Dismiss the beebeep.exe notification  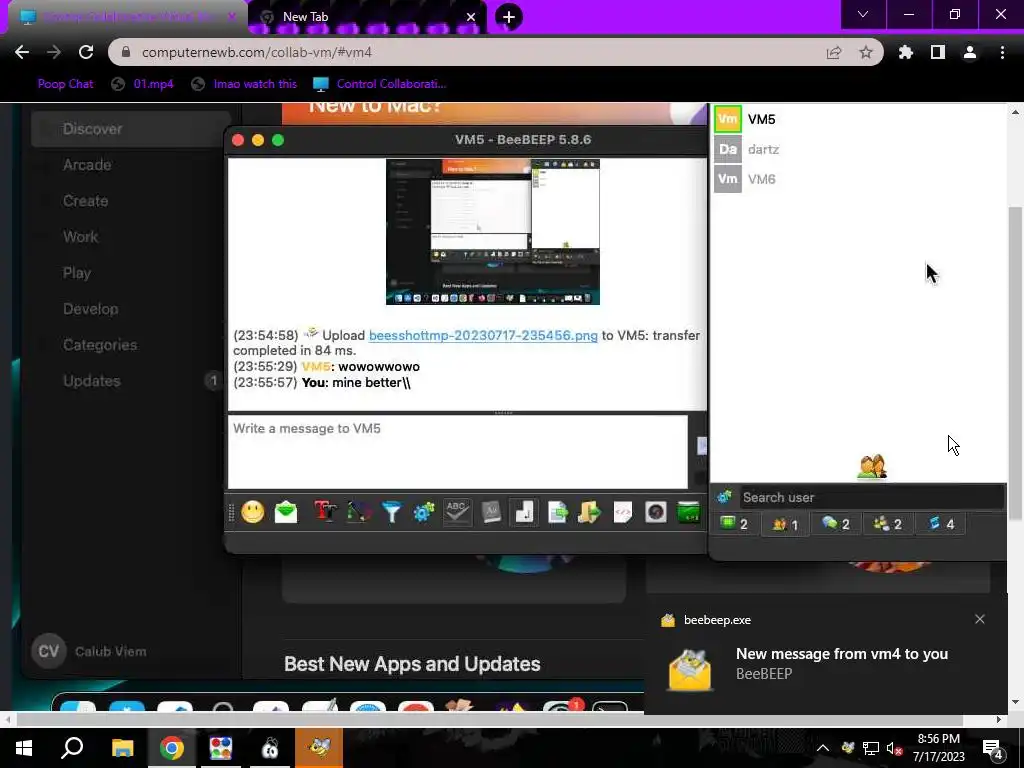point(980,619)
